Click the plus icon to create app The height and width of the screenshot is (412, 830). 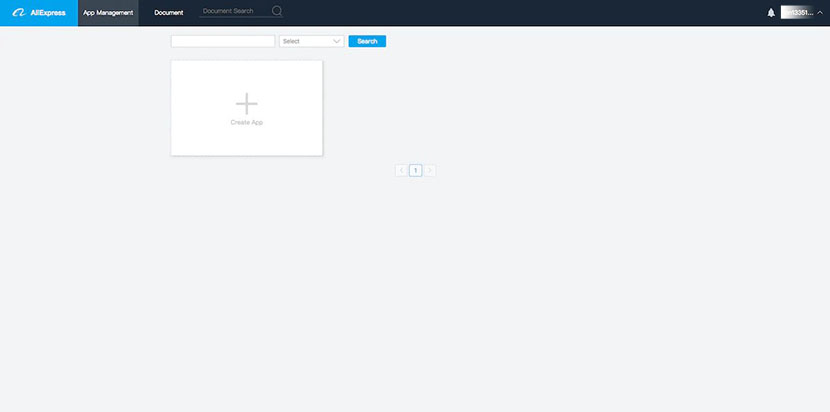coord(247,103)
